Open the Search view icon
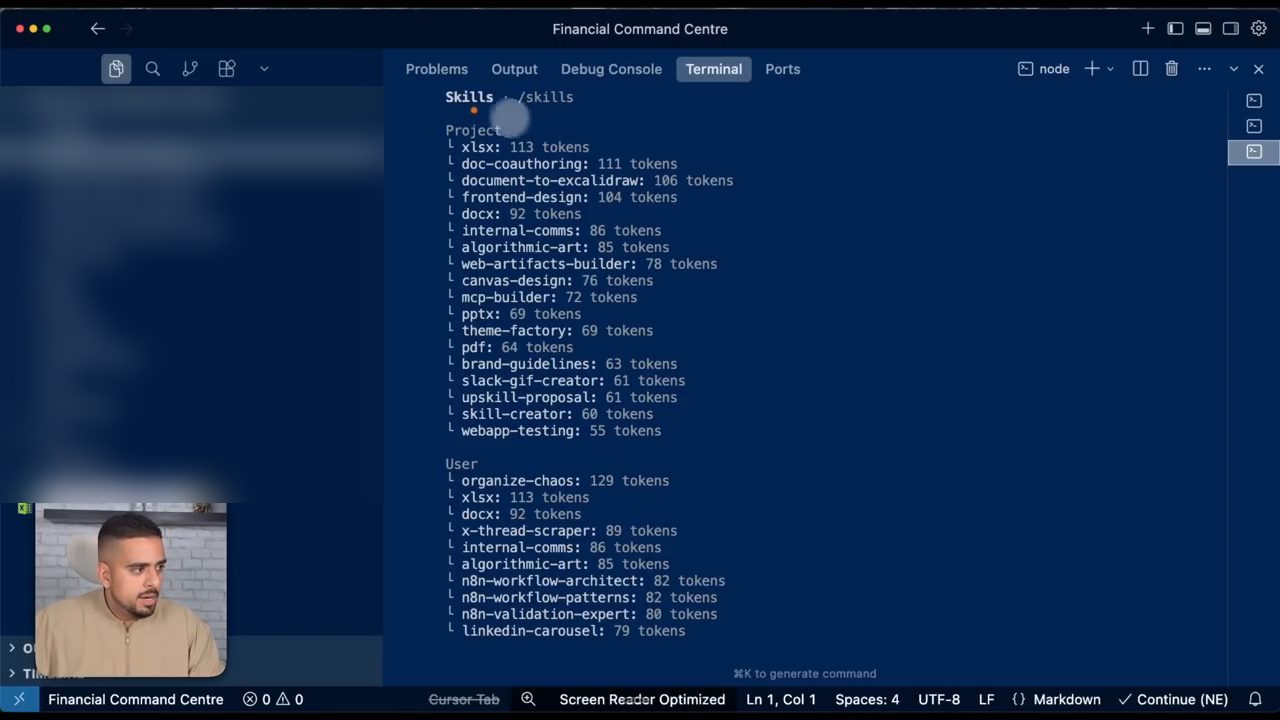The height and width of the screenshot is (720, 1280). point(153,69)
